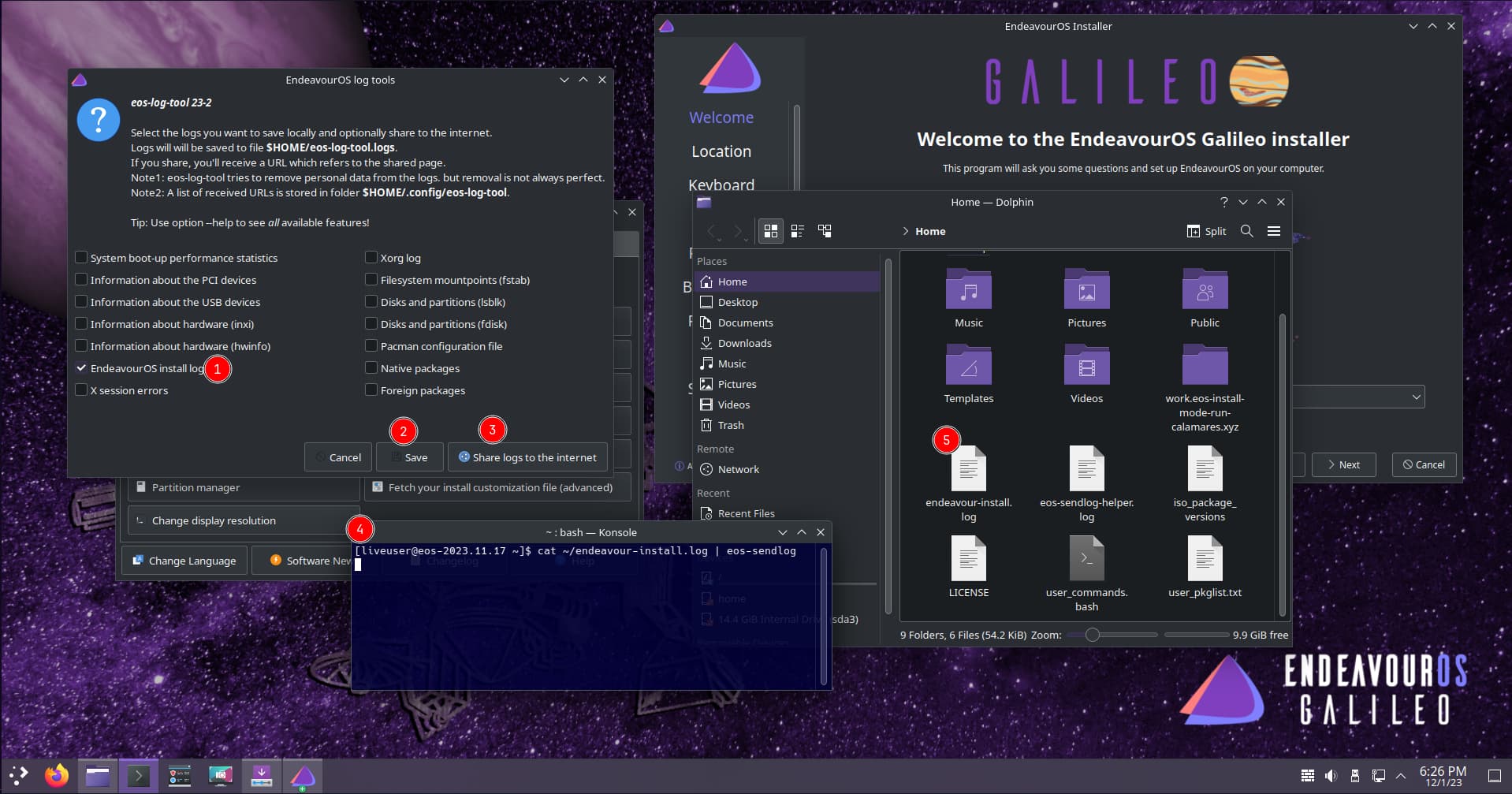Select user_pkglist.txt file
Screen dimensions: 1512x794
click(1205, 566)
